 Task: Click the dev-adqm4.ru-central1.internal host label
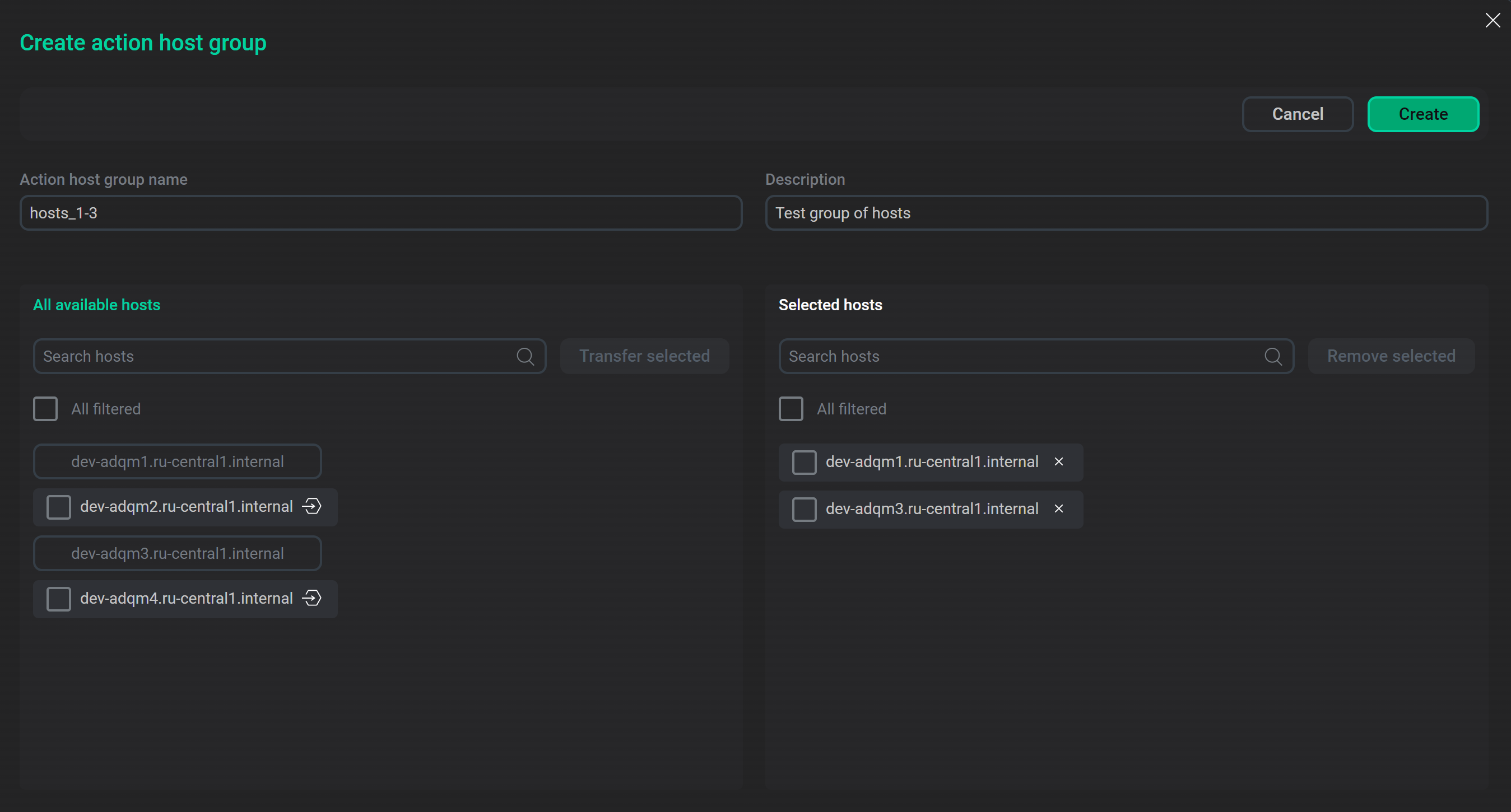187,598
